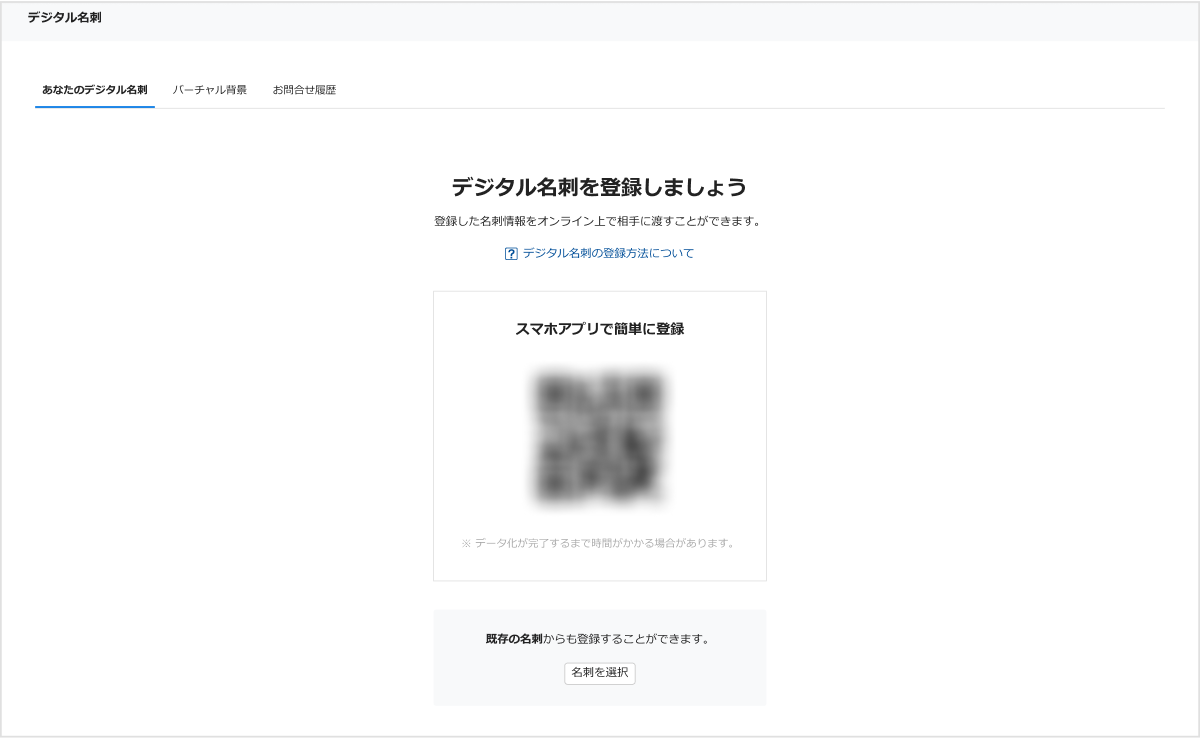Click the デジタル名刺 page title
This screenshot has width=1200, height=738.
pyautogui.click(x=64, y=18)
